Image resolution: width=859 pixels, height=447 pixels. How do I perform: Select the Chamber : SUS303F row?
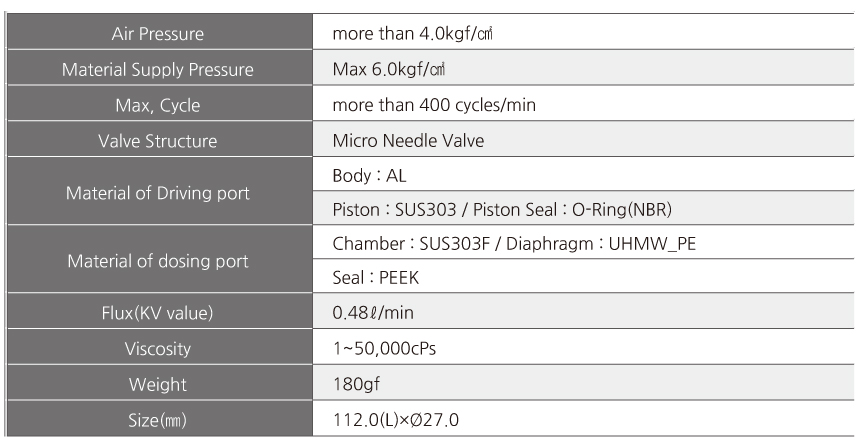[583, 242]
